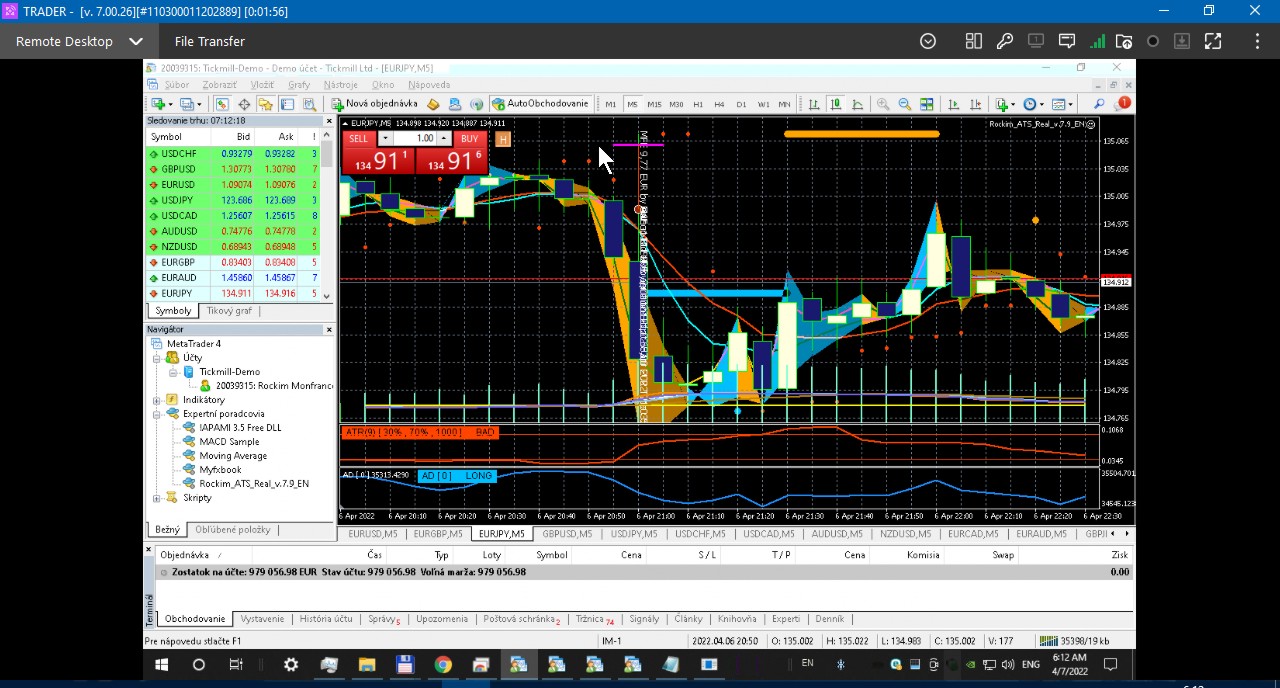Toggle chart auto scroll
This screenshot has width=1280, height=688.
click(953, 104)
